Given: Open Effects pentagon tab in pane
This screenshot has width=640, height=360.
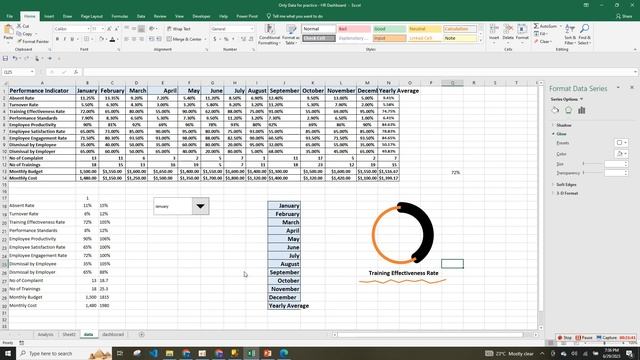Looking at the screenshot, I should pyautogui.click(x=569, y=110).
